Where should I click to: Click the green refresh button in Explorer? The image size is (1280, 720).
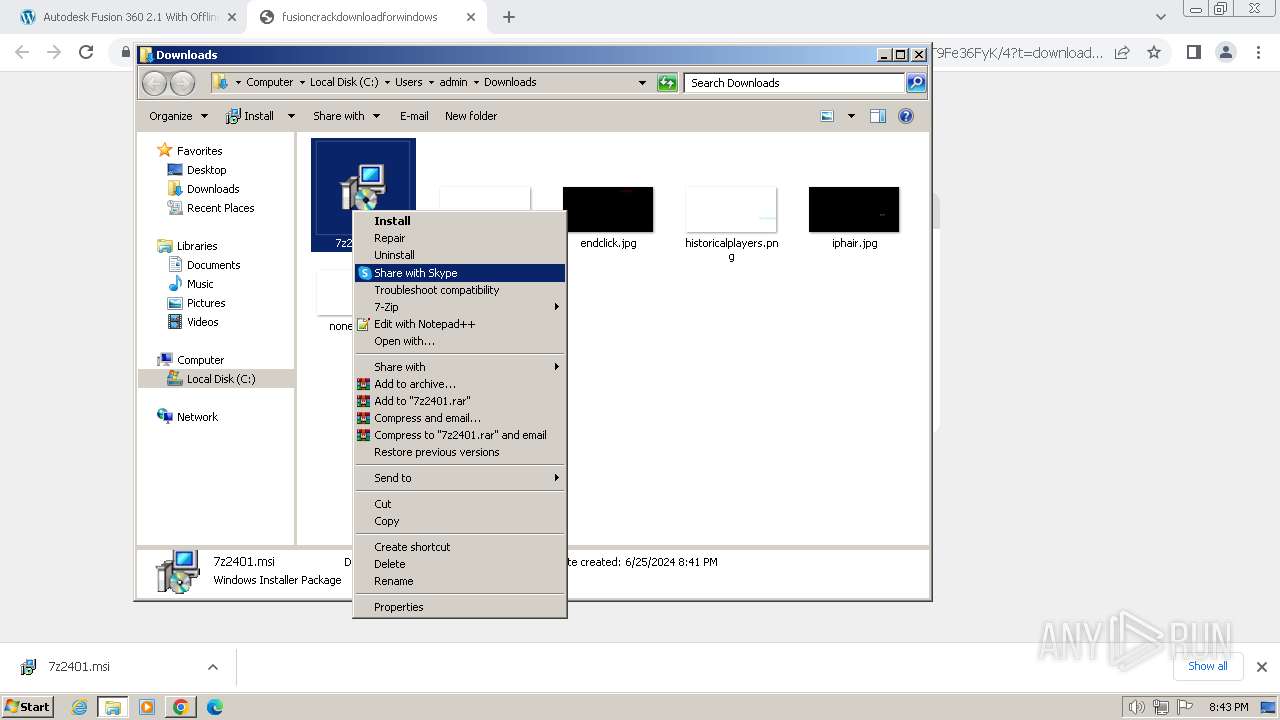(x=667, y=83)
